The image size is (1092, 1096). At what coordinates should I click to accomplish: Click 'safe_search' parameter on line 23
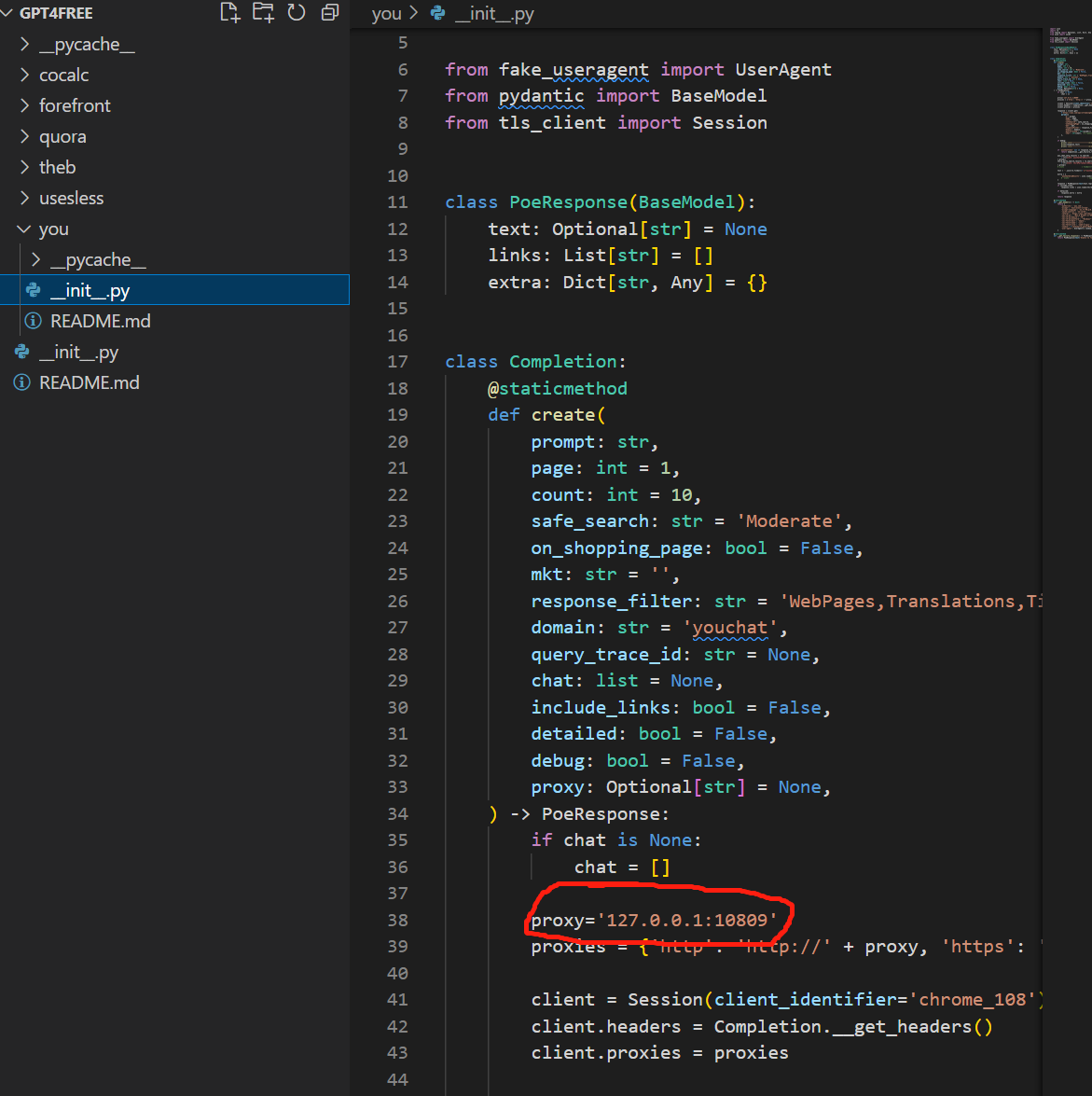tap(589, 520)
